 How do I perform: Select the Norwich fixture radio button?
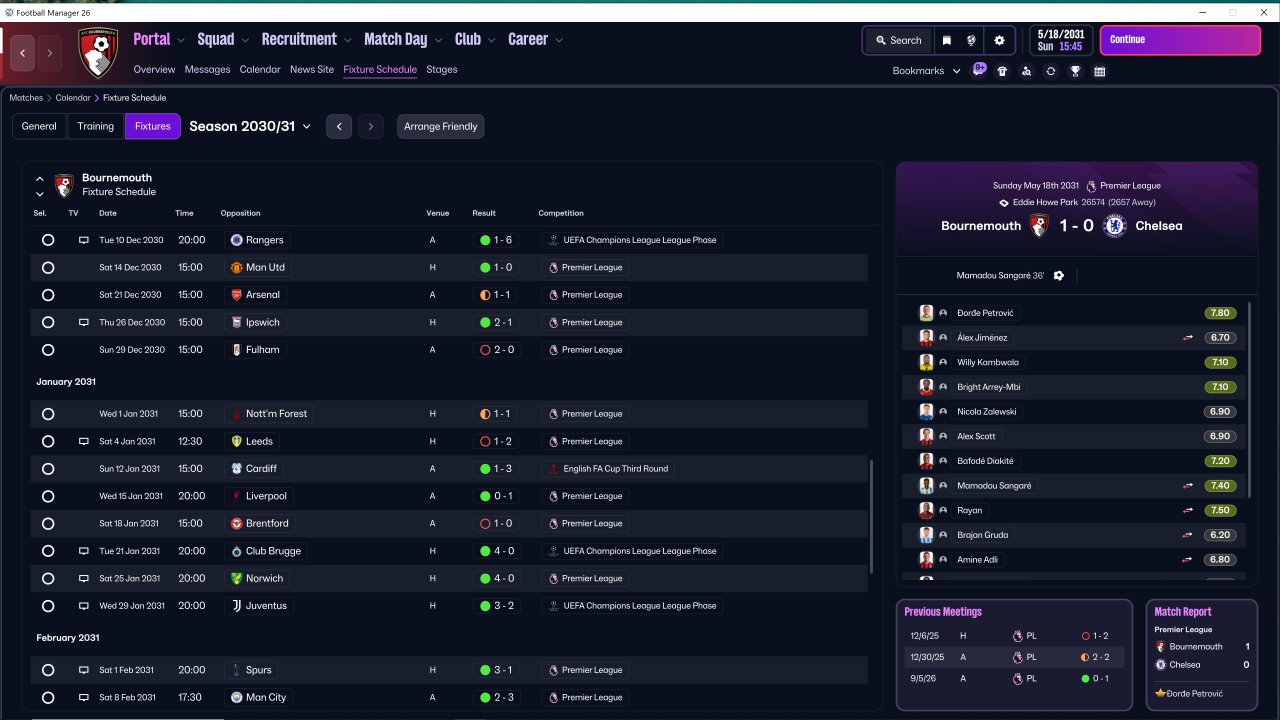(48, 579)
